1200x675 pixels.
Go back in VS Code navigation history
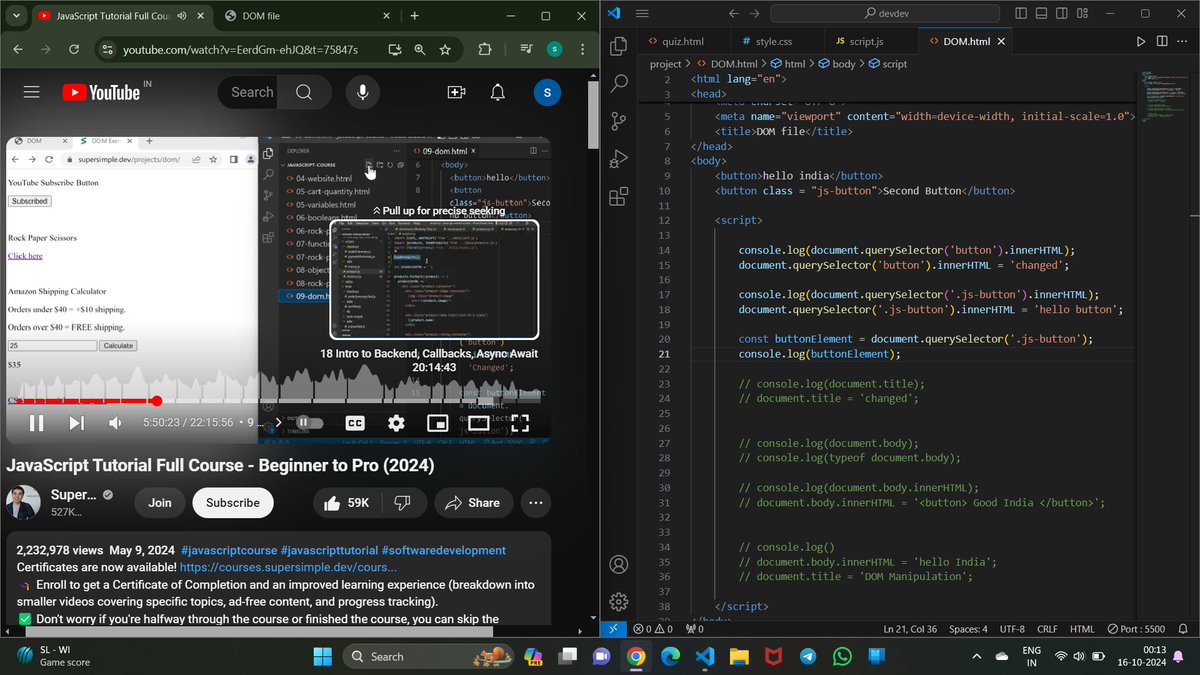(733, 13)
